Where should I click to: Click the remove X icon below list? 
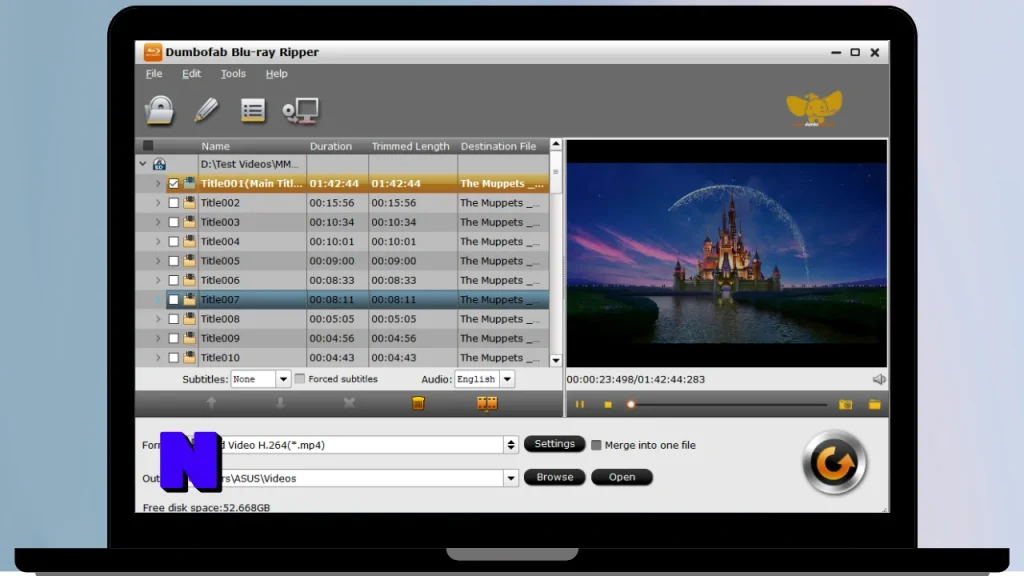tap(349, 403)
